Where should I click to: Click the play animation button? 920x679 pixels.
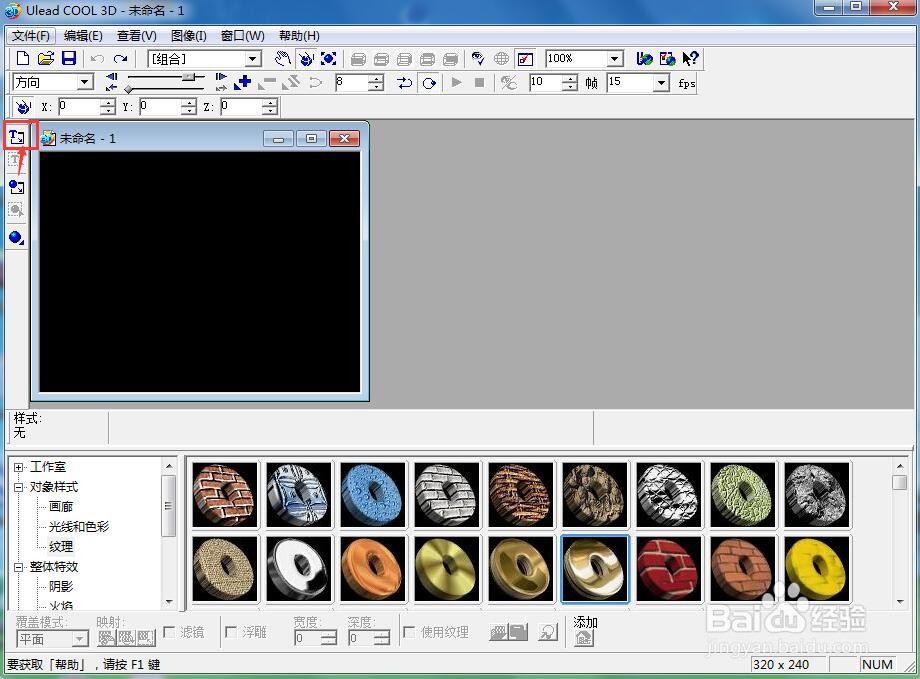456,82
